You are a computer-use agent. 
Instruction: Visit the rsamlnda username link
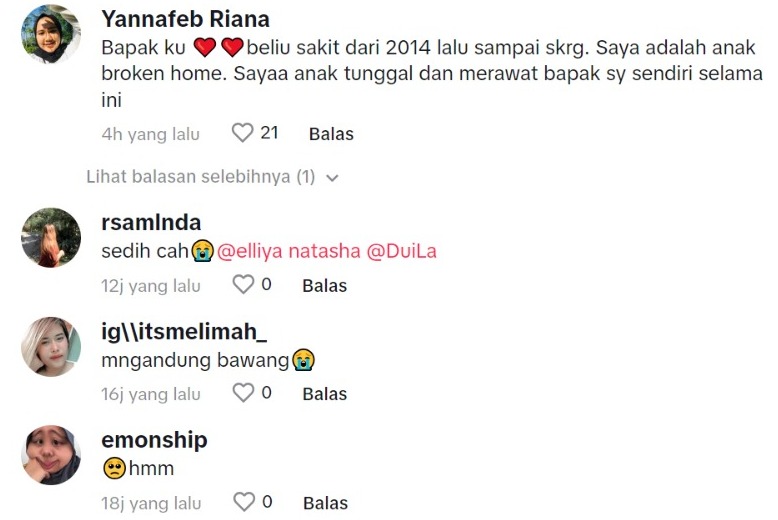point(151,222)
